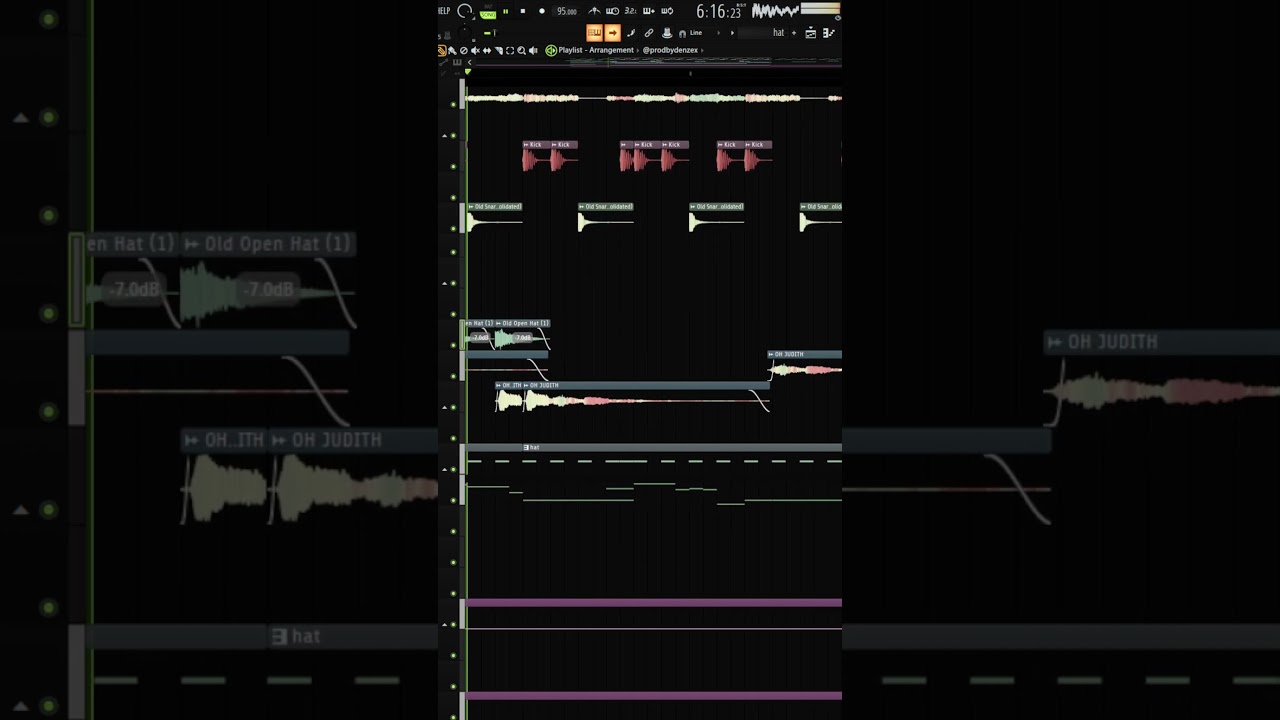Image resolution: width=1280 pixels, height=720 pixels.
Task: Click the oscilloscope output monitor
Action: (x=776, y=10)
